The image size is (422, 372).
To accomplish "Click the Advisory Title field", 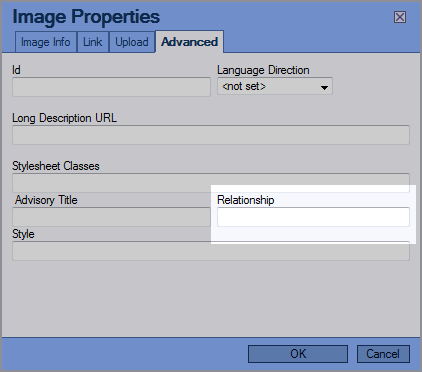I will point(111,217).
